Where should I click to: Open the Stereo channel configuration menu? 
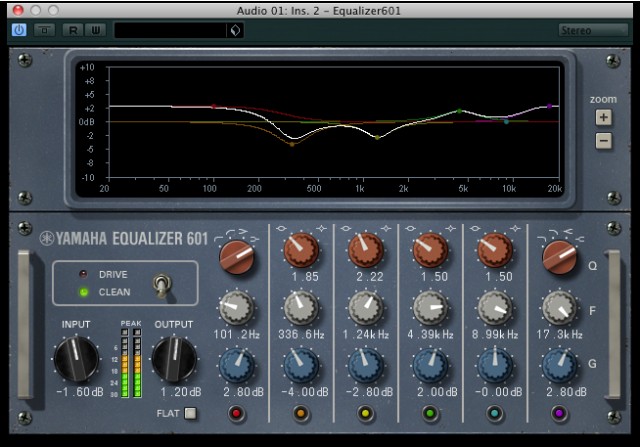[x=593, y=30]
